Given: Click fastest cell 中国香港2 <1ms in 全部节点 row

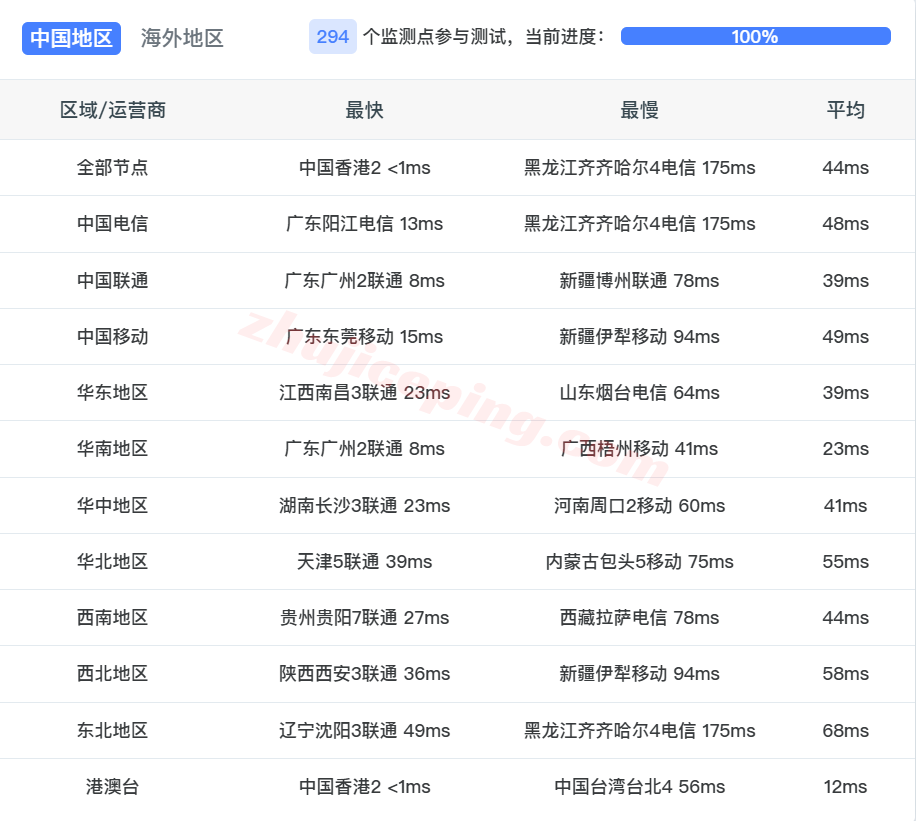Looking at the screenshot, I should 365,168.
